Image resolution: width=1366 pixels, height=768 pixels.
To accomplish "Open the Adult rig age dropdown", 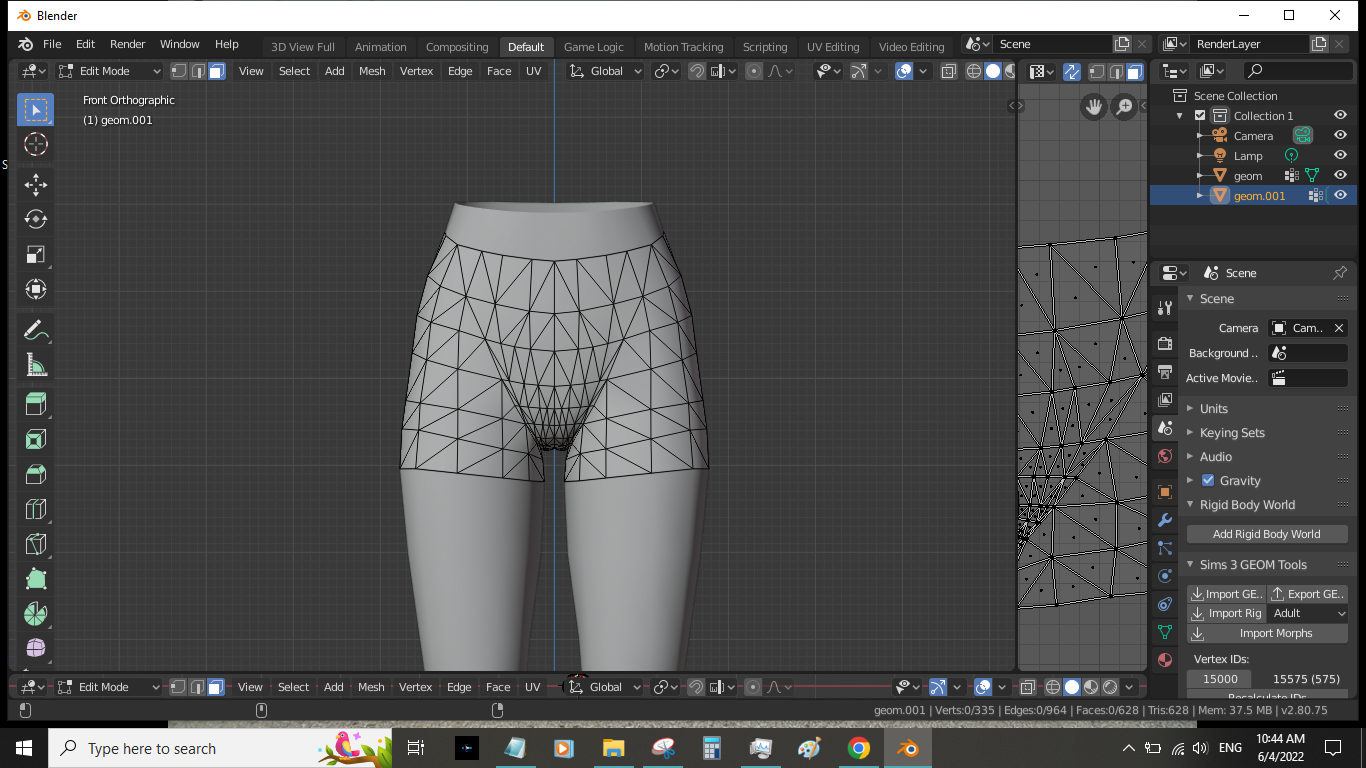I will [1308, 613].
